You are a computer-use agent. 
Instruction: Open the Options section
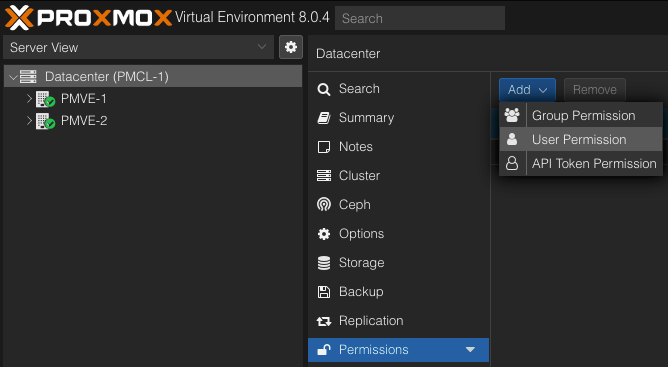(x=398, y=234)
